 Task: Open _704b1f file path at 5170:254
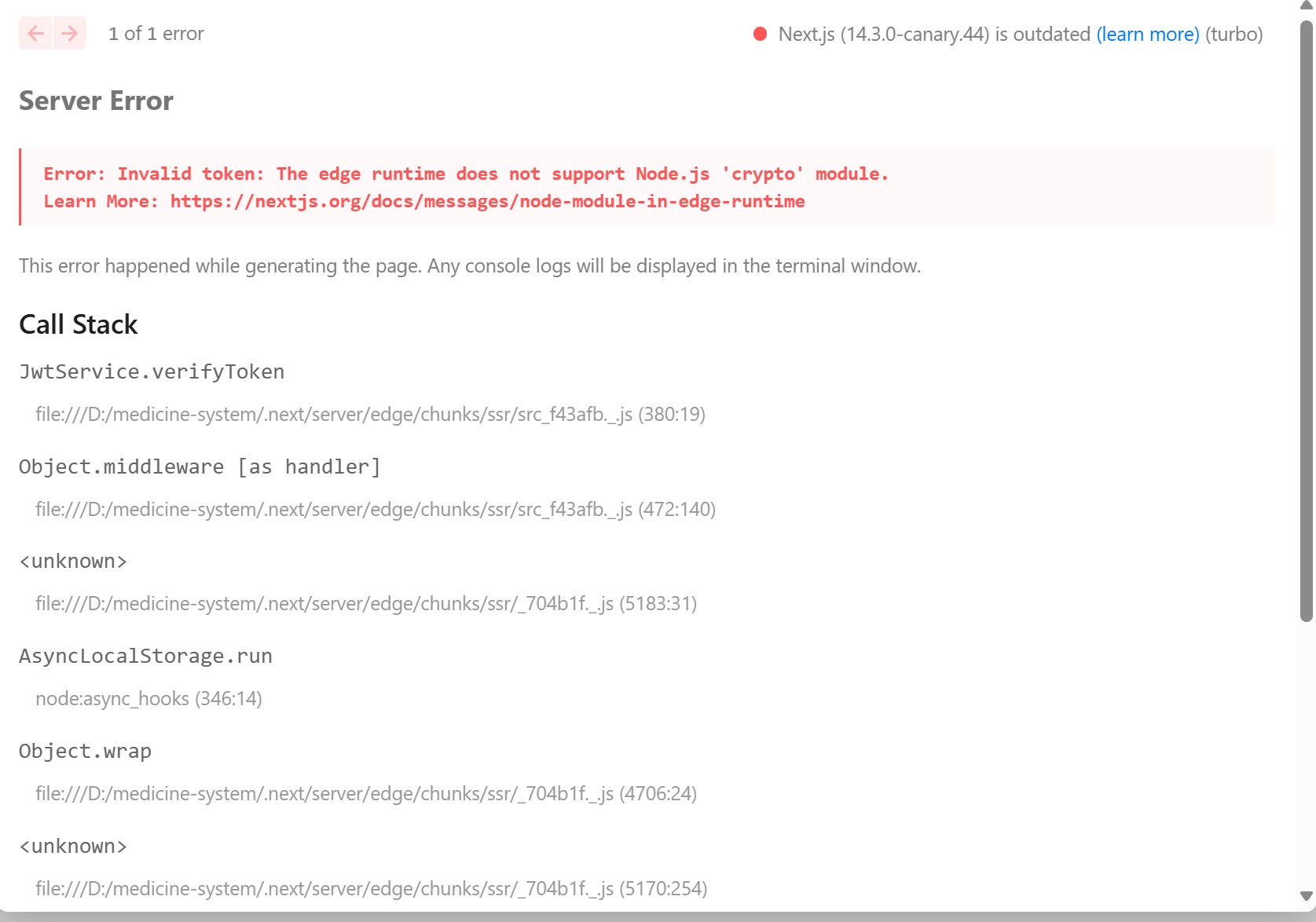[x=372, y=888]
